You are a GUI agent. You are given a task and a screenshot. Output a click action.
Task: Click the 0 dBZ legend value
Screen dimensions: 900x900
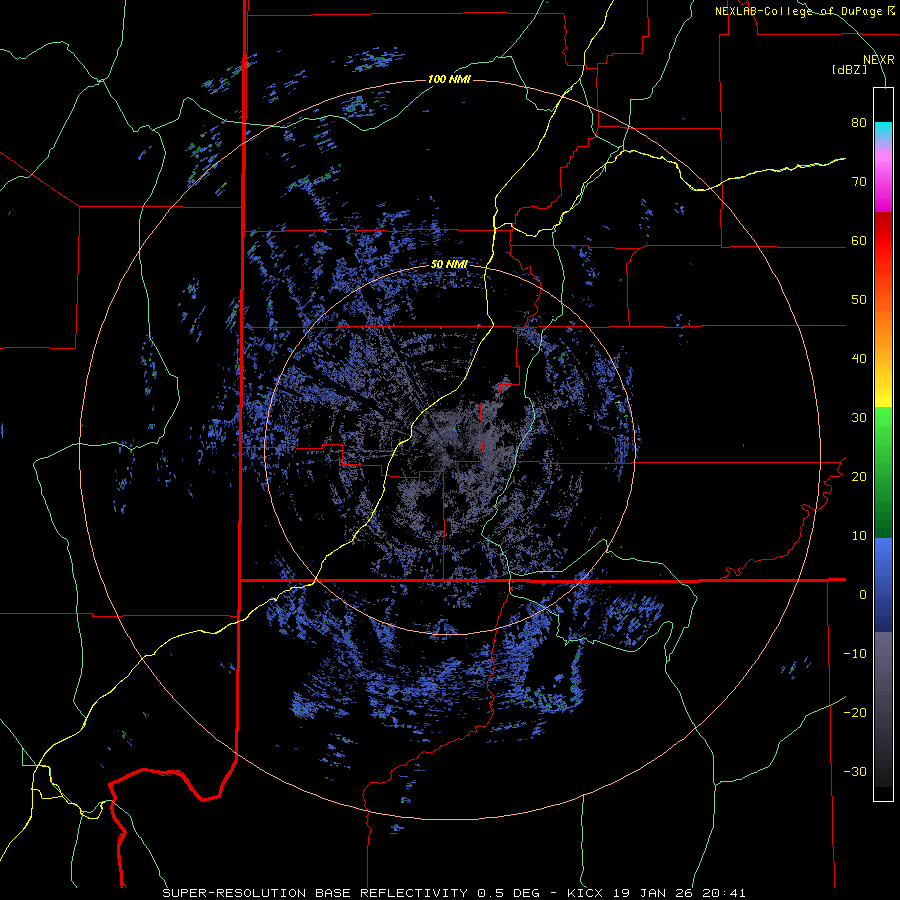click(x=863, y=595)
